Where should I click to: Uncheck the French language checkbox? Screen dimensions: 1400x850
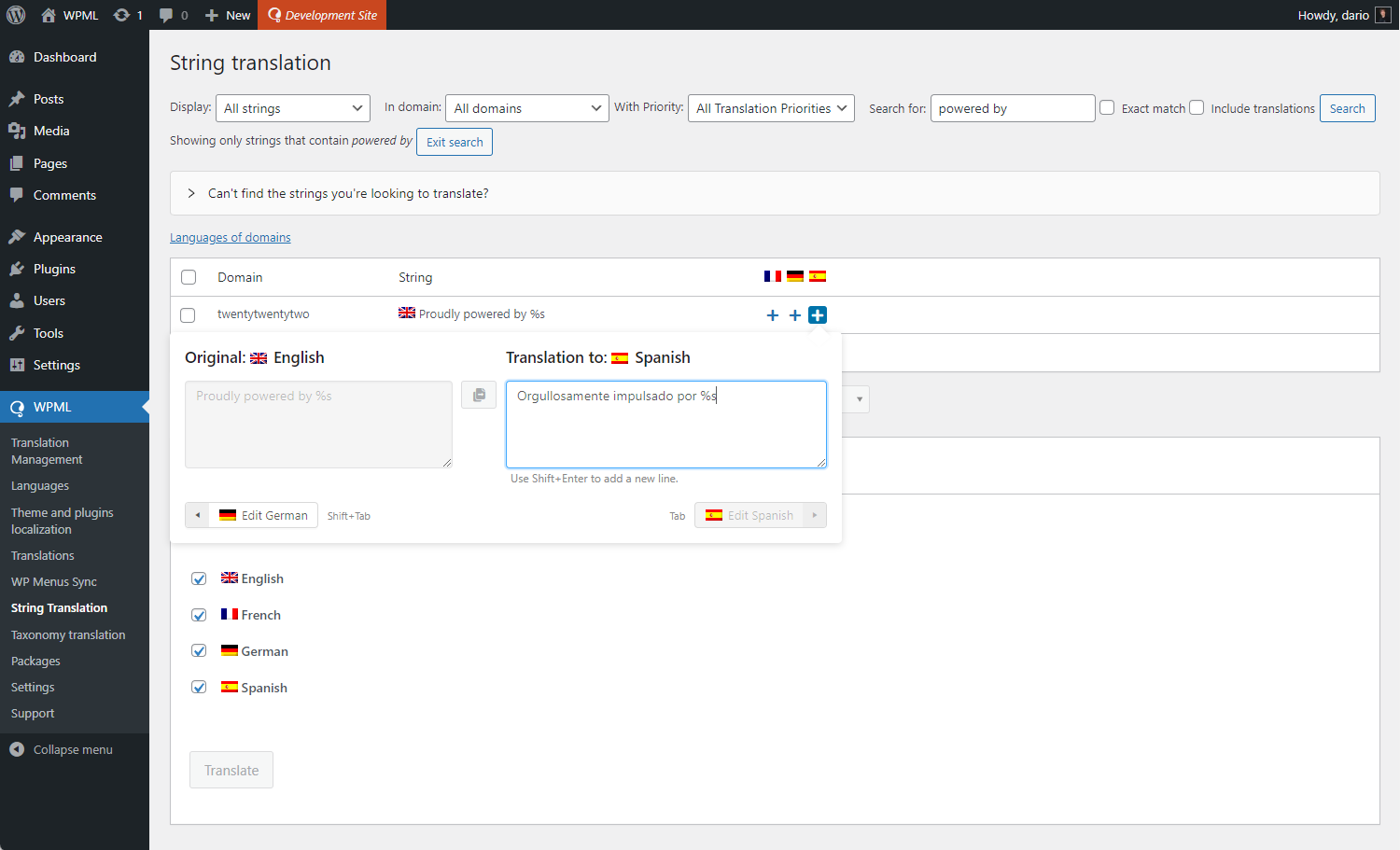[x=199, y=615]
